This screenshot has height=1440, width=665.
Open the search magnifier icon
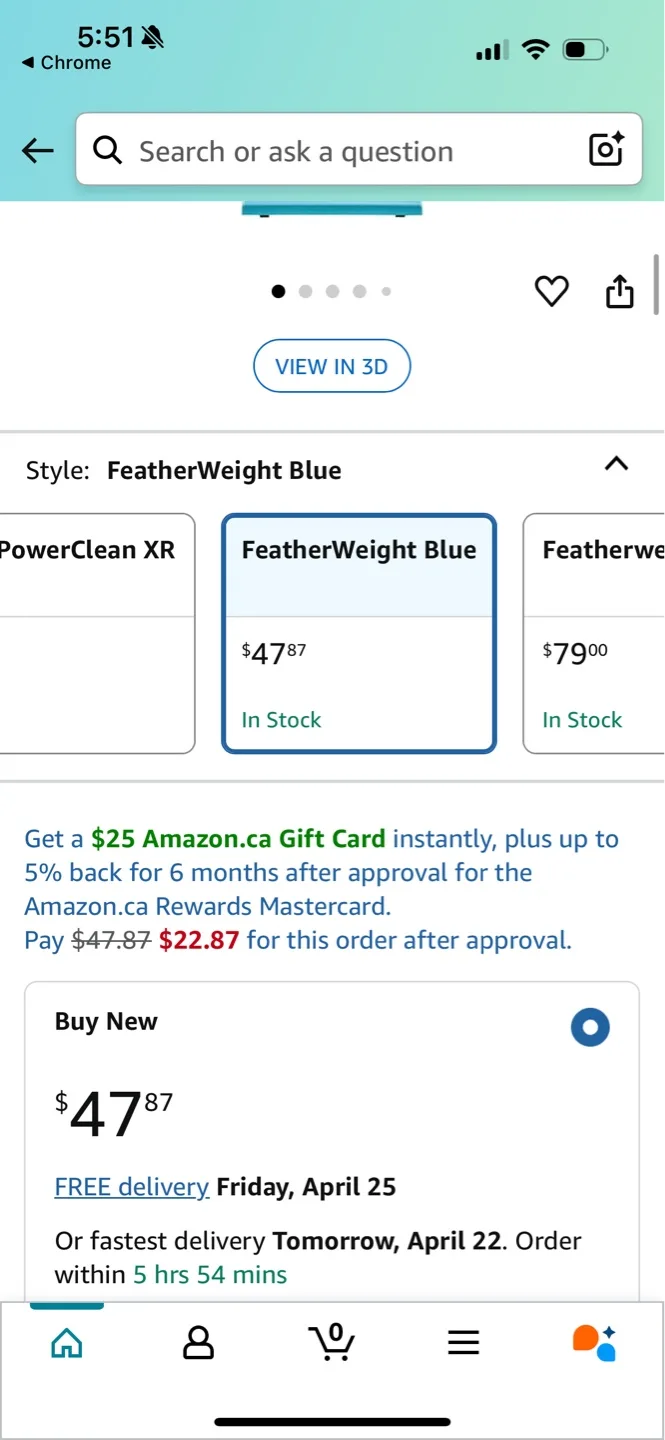click(x=107, y=150)
